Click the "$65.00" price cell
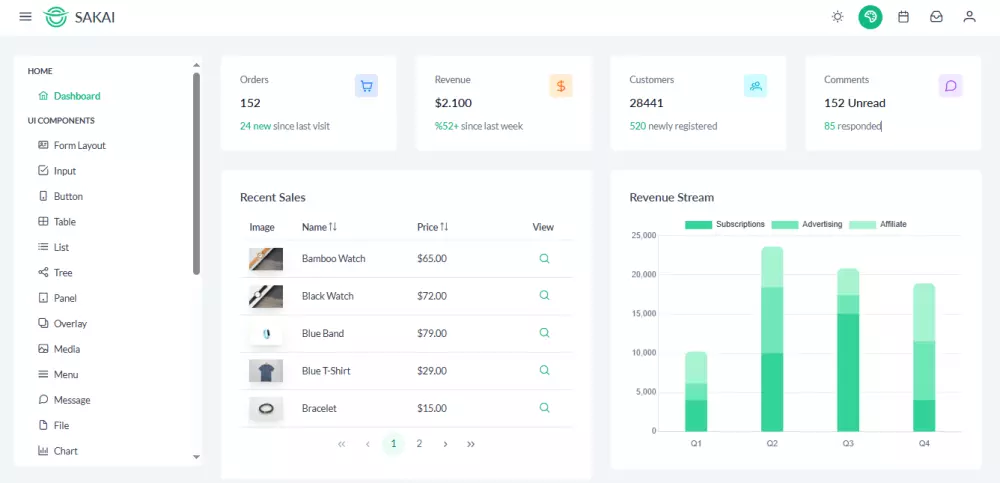The image size is (1000, 483). [x=432, y=258]
